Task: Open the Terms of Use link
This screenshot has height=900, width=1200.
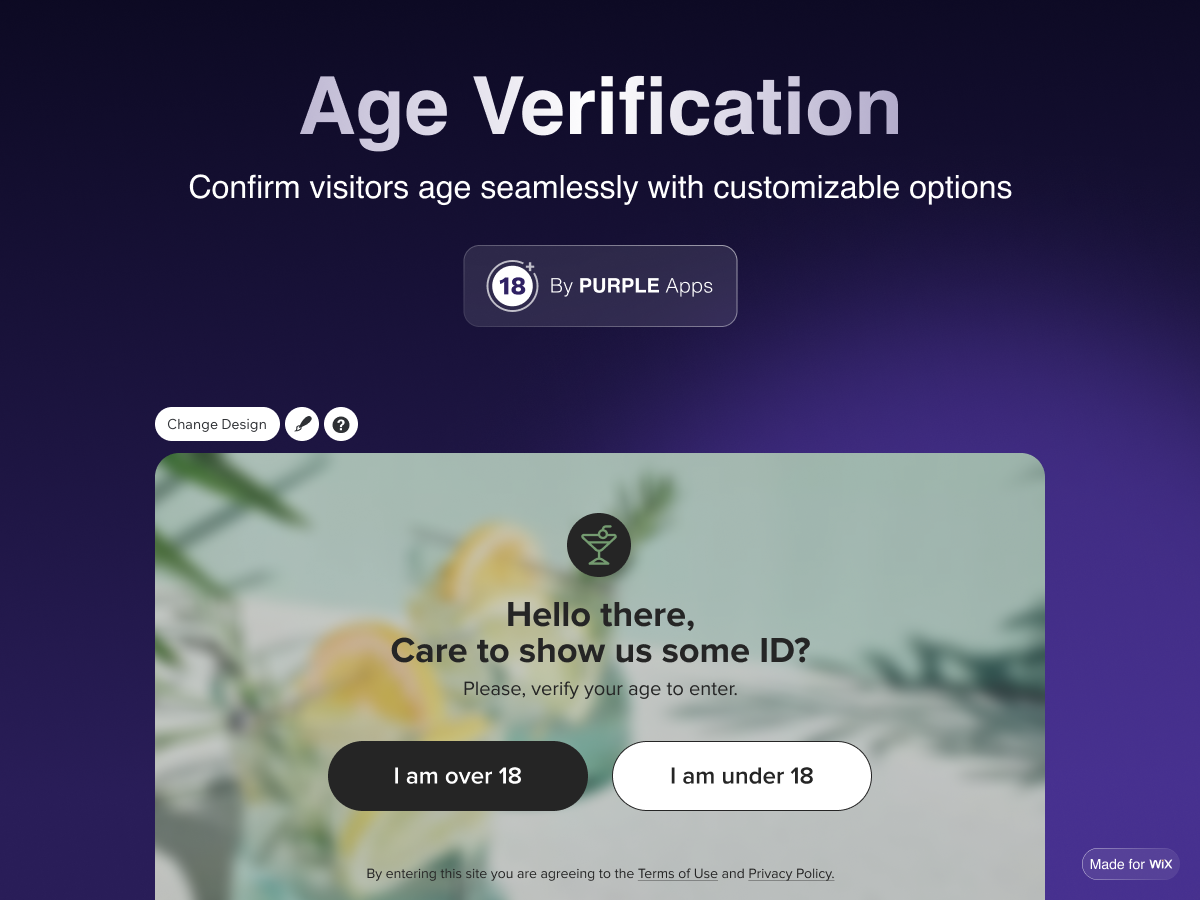Action: point(677,873)
